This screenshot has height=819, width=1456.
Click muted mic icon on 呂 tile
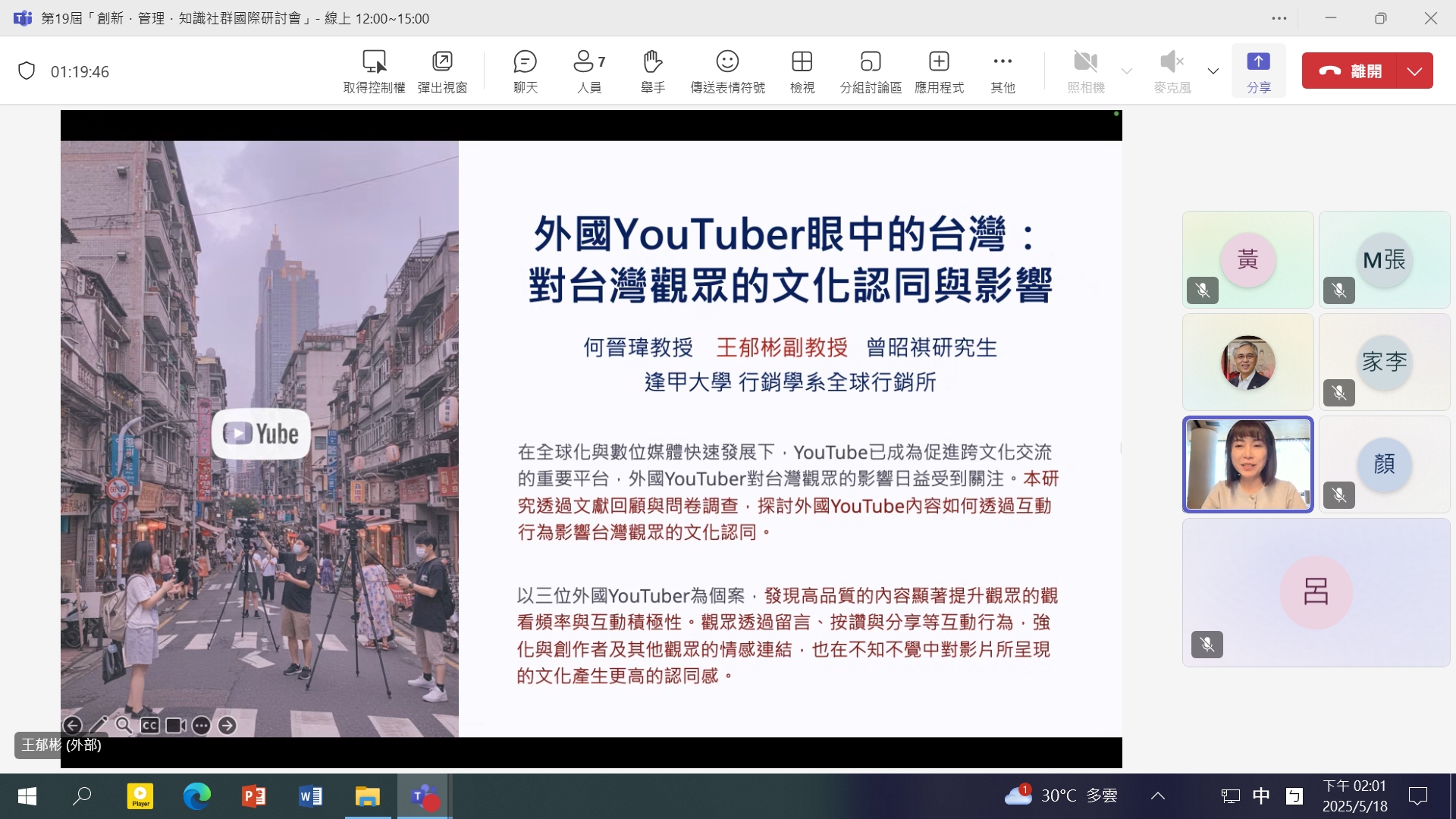pyautogui.click(x=1207, y=645)
